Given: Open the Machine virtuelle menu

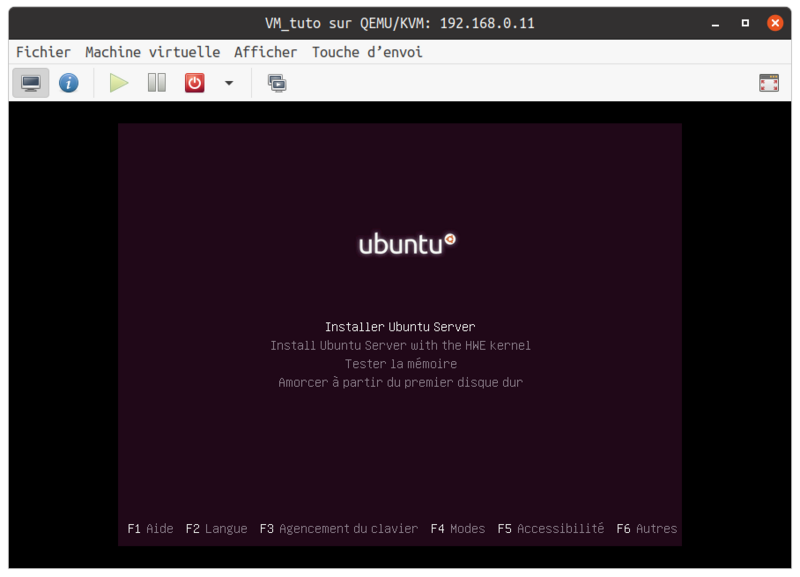Looking at the screenshot, I should click(152, 52).
